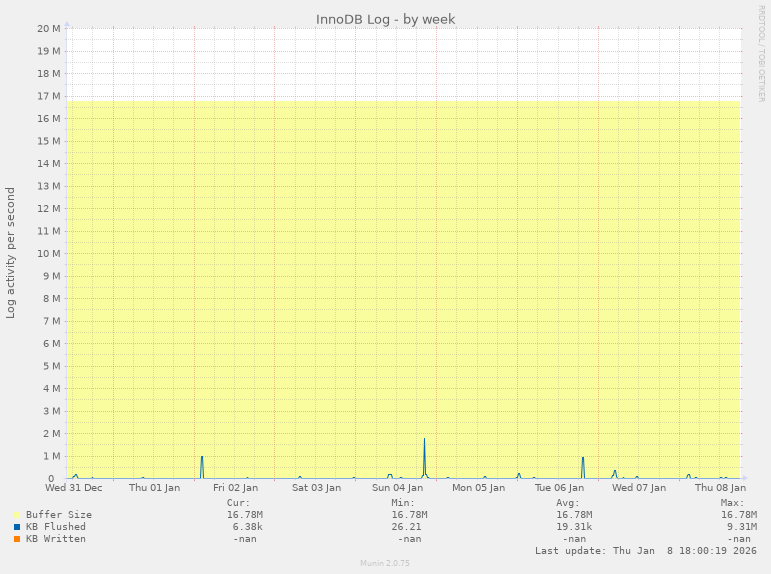
Task: Click the '20 M' y-axis label
Action: click(49, 29)
